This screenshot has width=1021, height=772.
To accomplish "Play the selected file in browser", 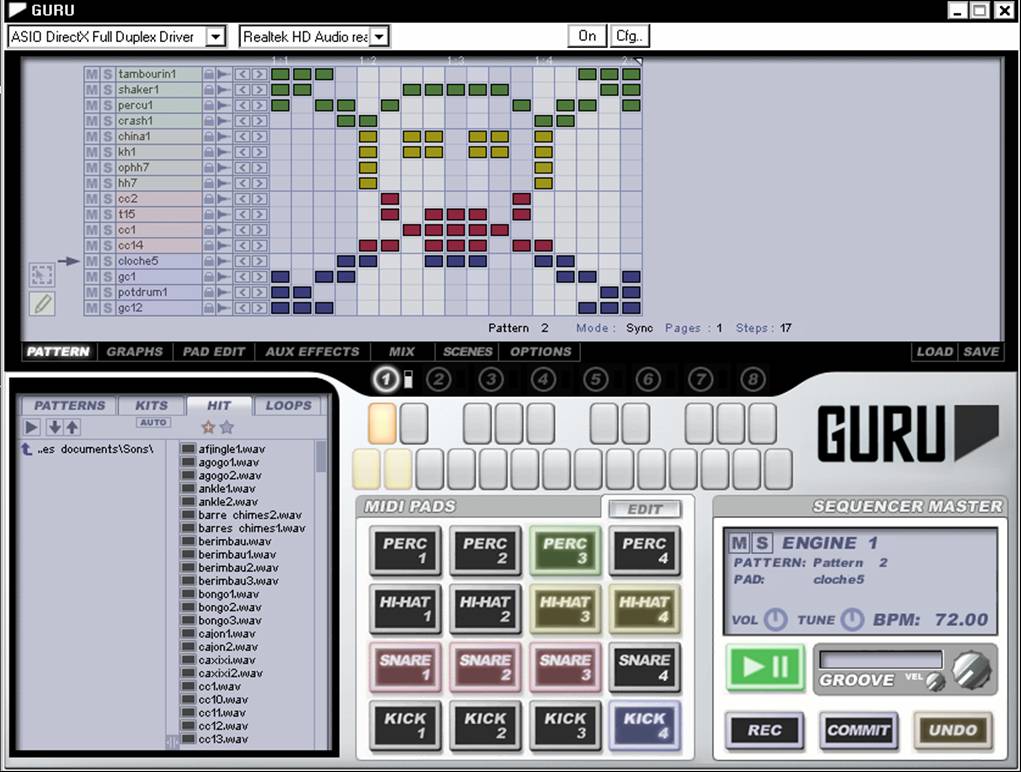I will 31,428.
